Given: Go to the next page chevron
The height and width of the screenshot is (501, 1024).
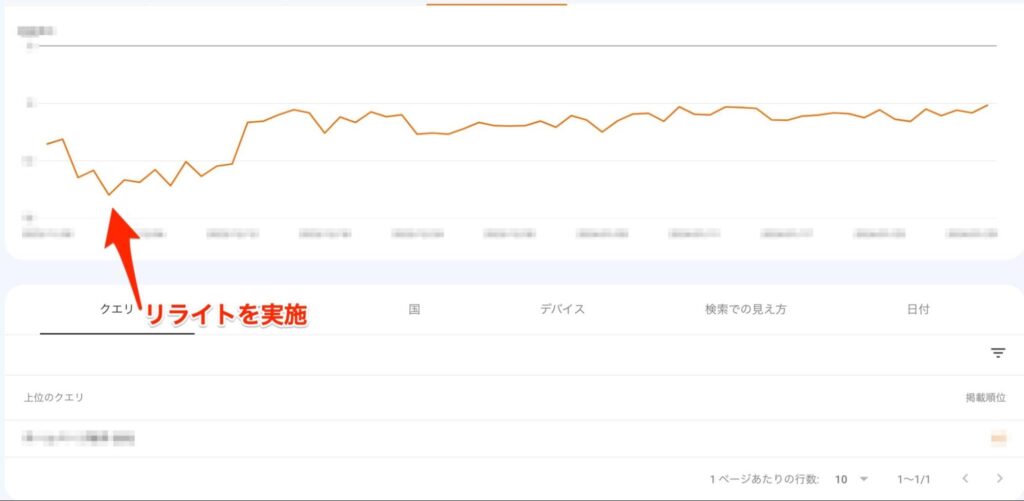Looking at the screenshot, I should (x=999, y=479).
